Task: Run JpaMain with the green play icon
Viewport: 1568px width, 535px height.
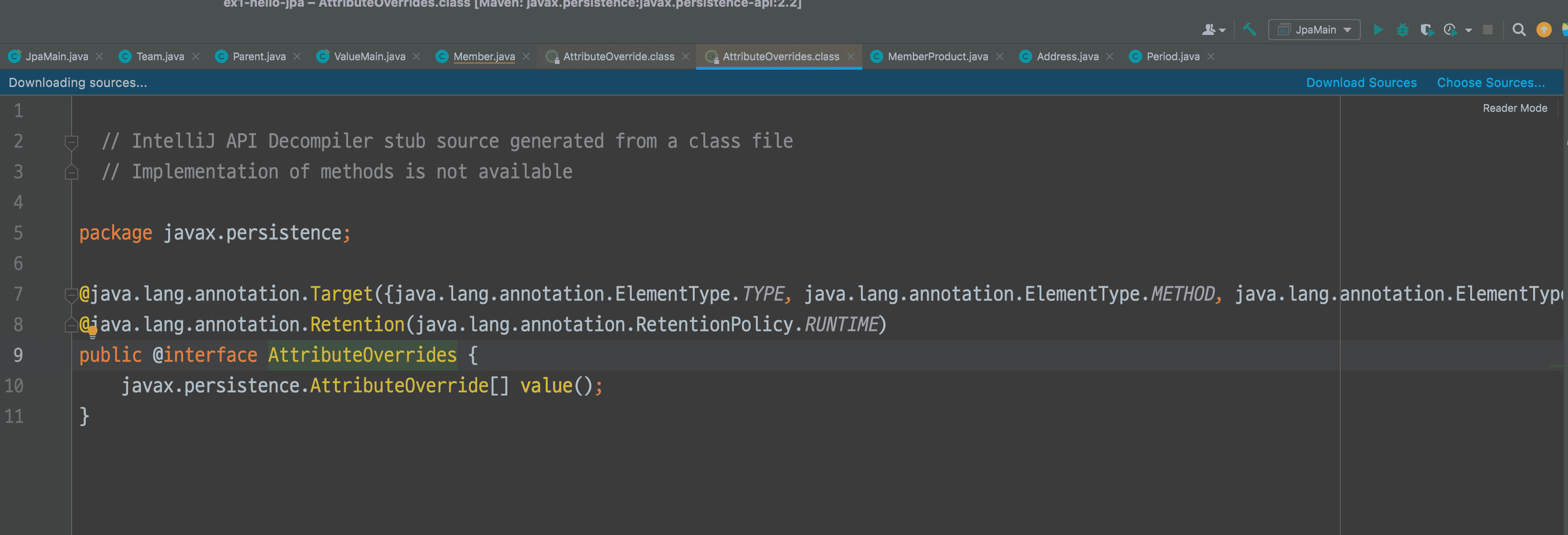Action: (1378, 29)
